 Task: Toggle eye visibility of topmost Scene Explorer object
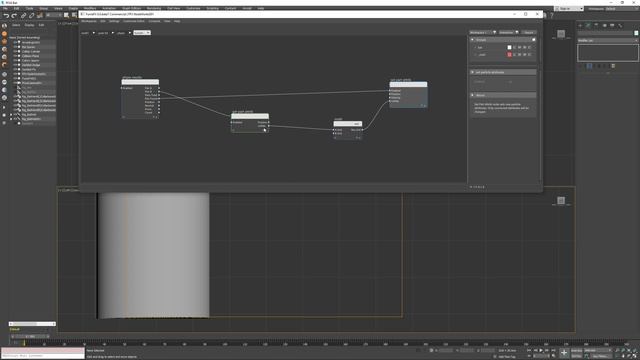(15, 42)
